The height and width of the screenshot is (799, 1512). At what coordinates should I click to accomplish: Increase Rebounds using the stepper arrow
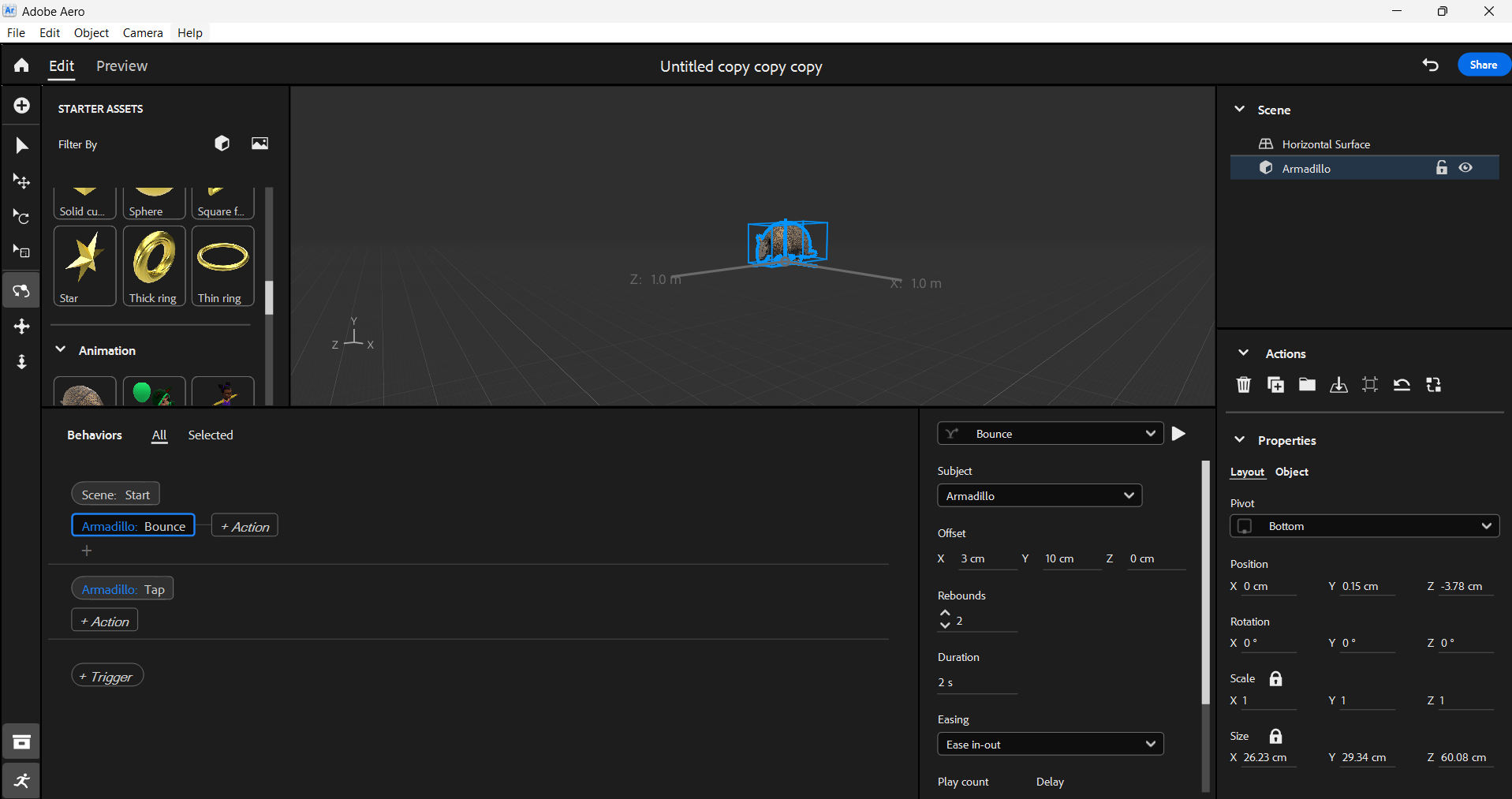click(944, 614)
